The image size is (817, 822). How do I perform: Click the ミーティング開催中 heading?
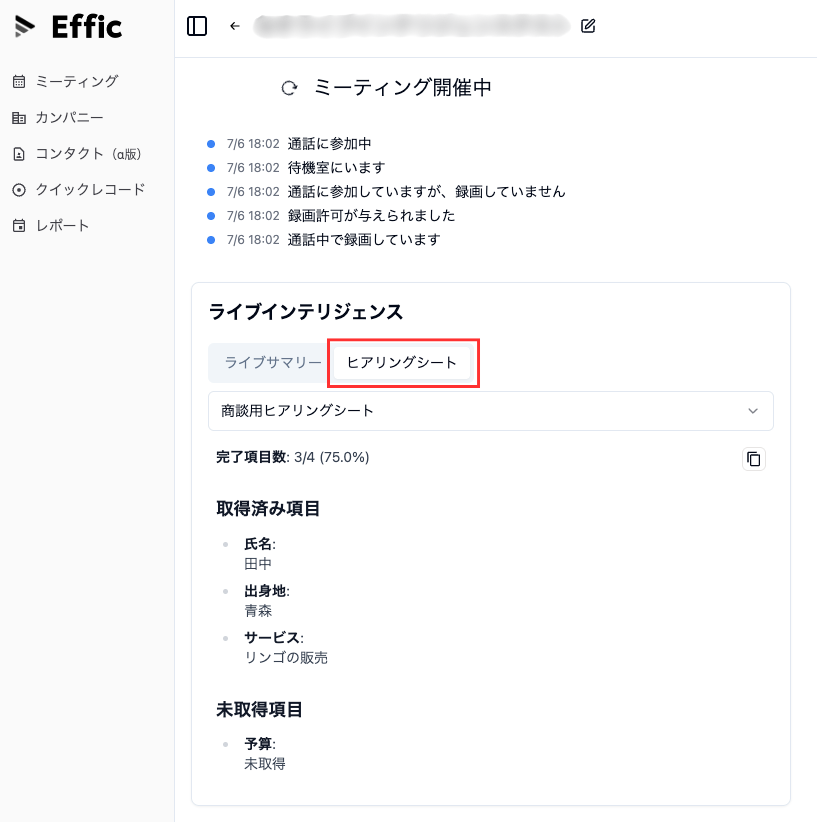(402, 88)
